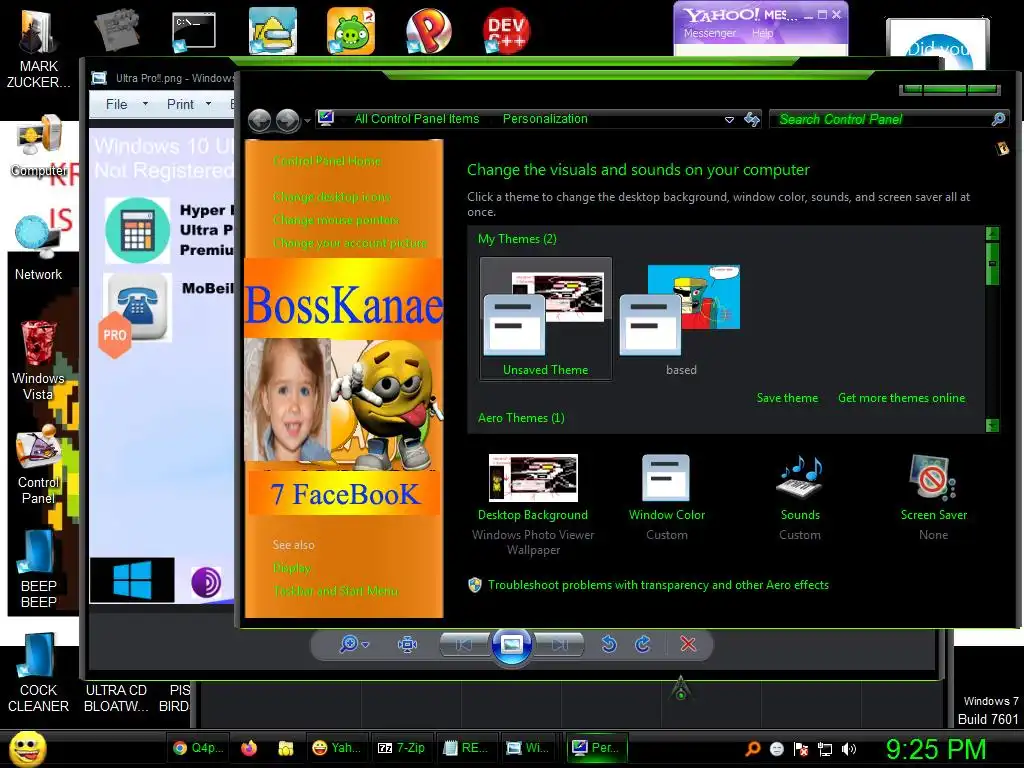Screen dimensions: 1024x768
Task: Open the Network desktop icon
Action: coord(38,248)
